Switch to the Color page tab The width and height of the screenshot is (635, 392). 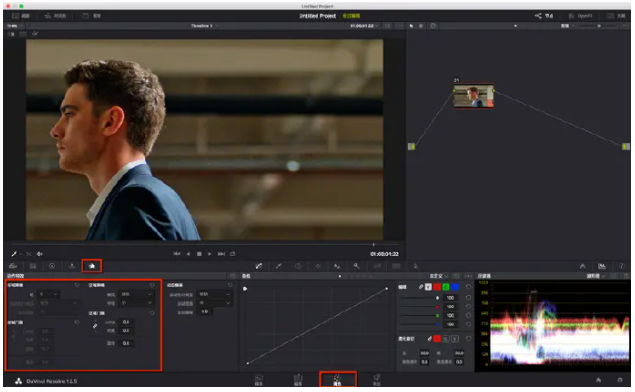[337, 380]
